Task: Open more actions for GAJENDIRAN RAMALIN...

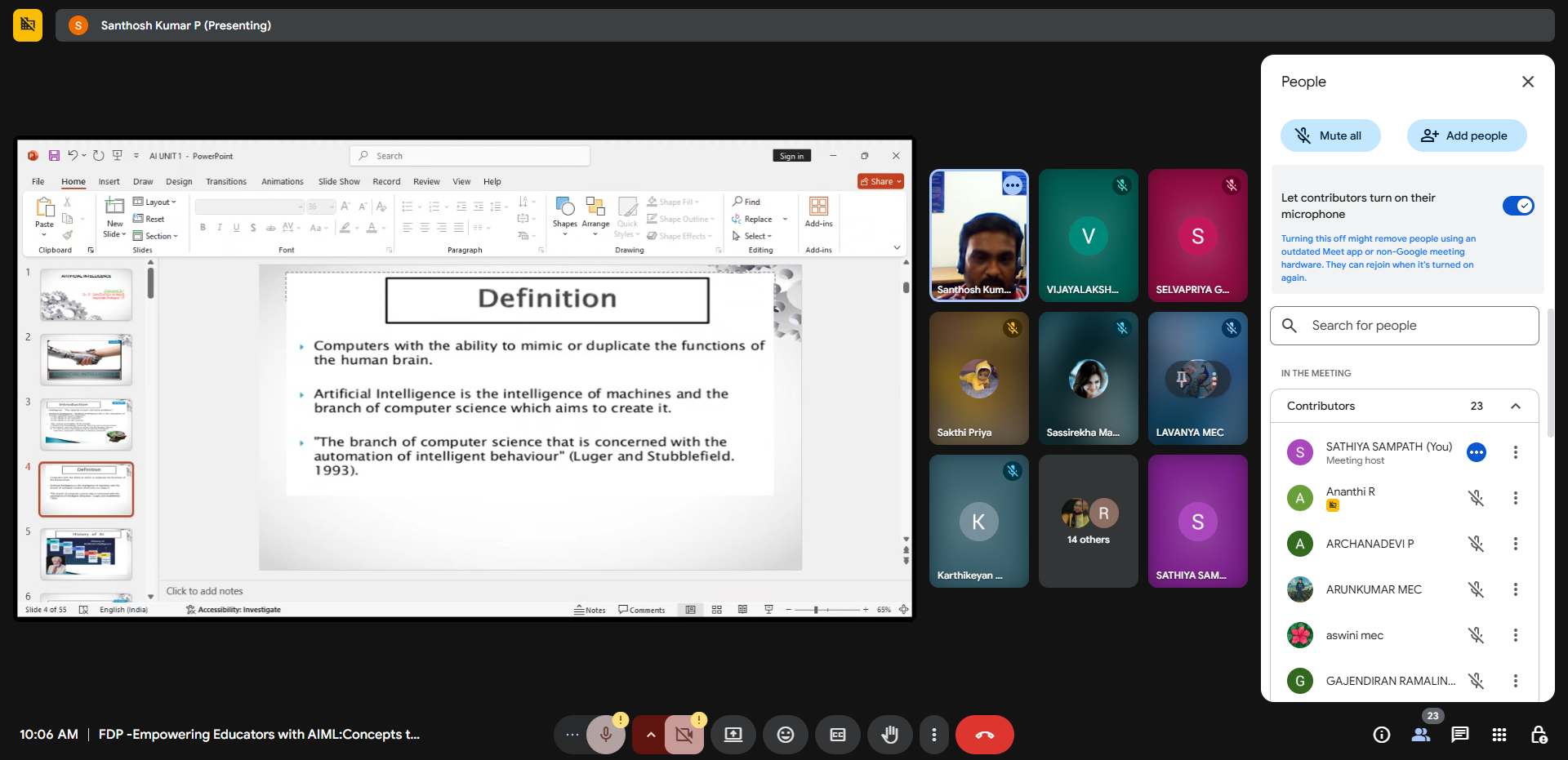Action: click(1516, 681)
